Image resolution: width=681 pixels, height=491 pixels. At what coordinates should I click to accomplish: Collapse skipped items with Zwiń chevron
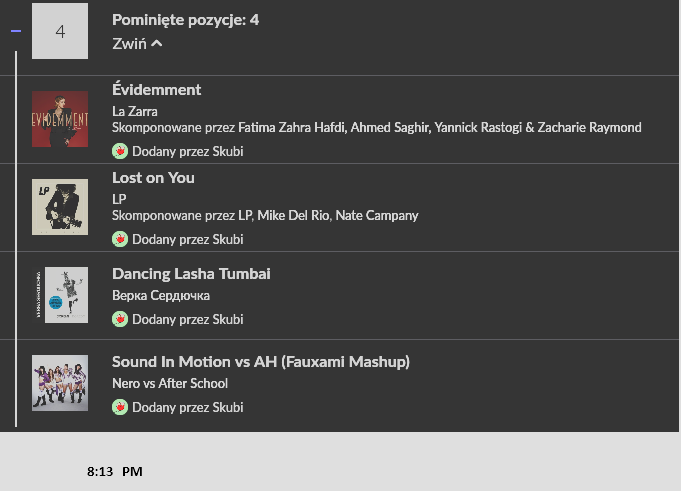137,44
